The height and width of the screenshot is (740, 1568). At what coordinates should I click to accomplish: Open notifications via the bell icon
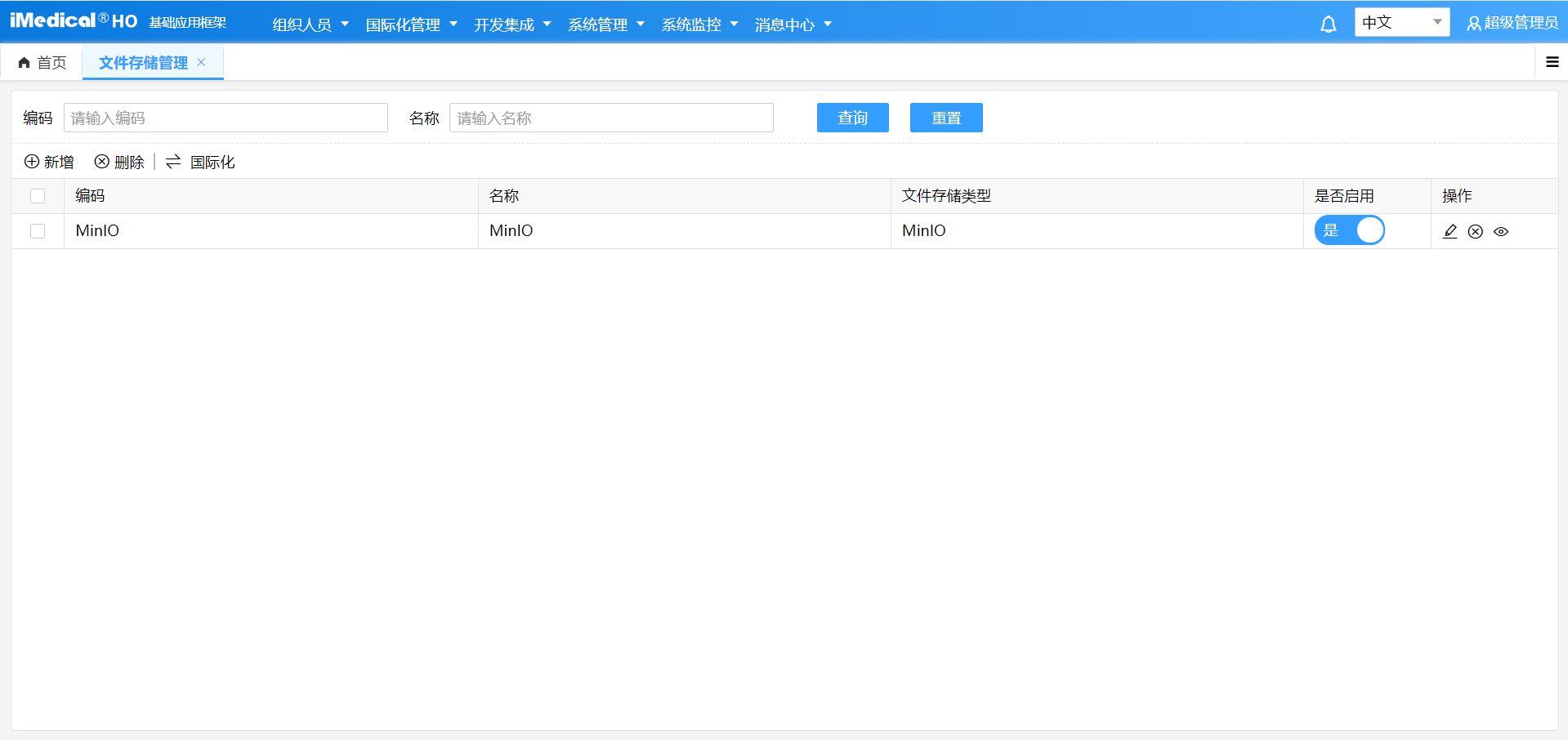tap(1328, 23)
